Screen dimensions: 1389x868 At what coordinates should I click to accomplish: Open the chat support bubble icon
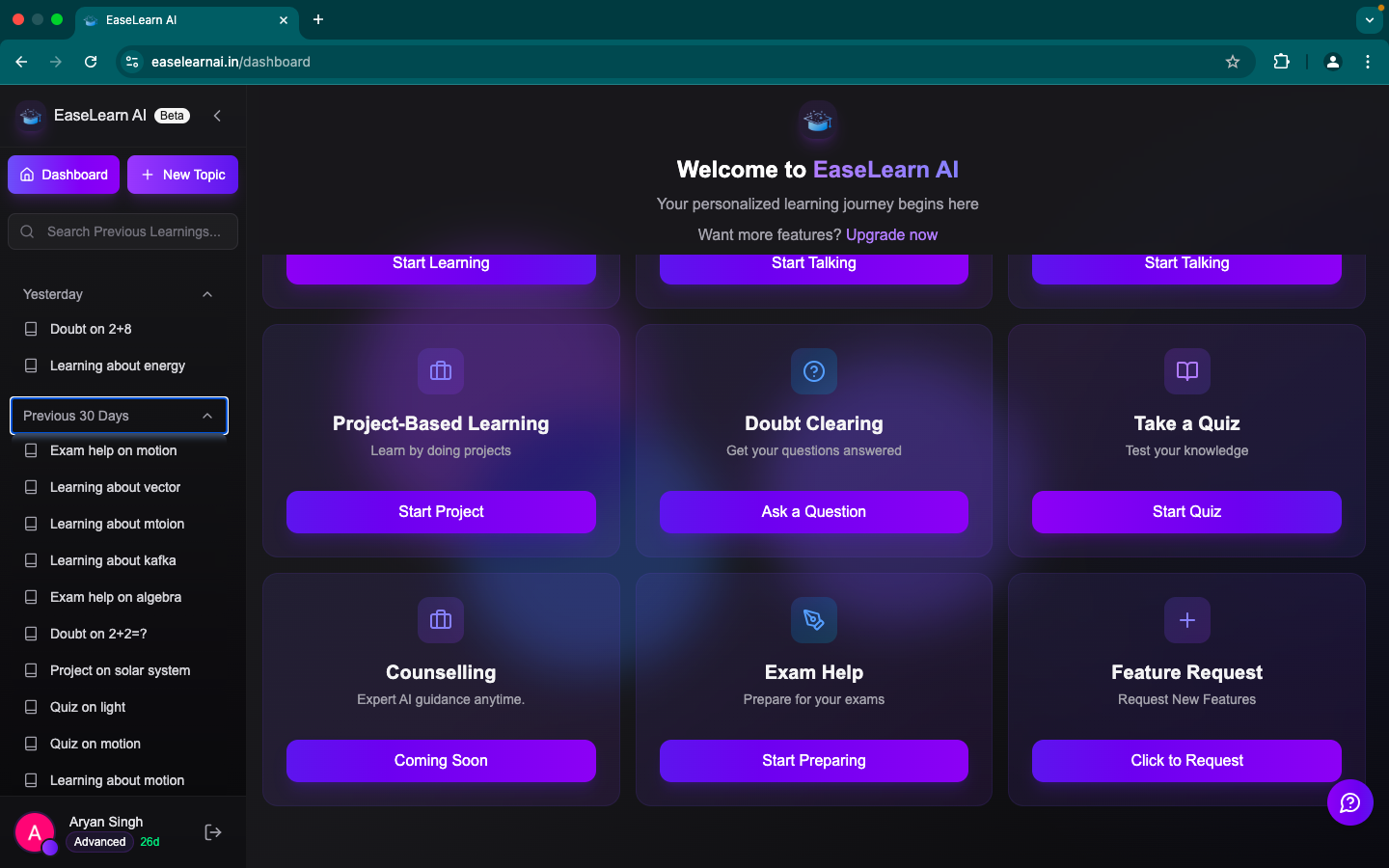(1349, 802)
